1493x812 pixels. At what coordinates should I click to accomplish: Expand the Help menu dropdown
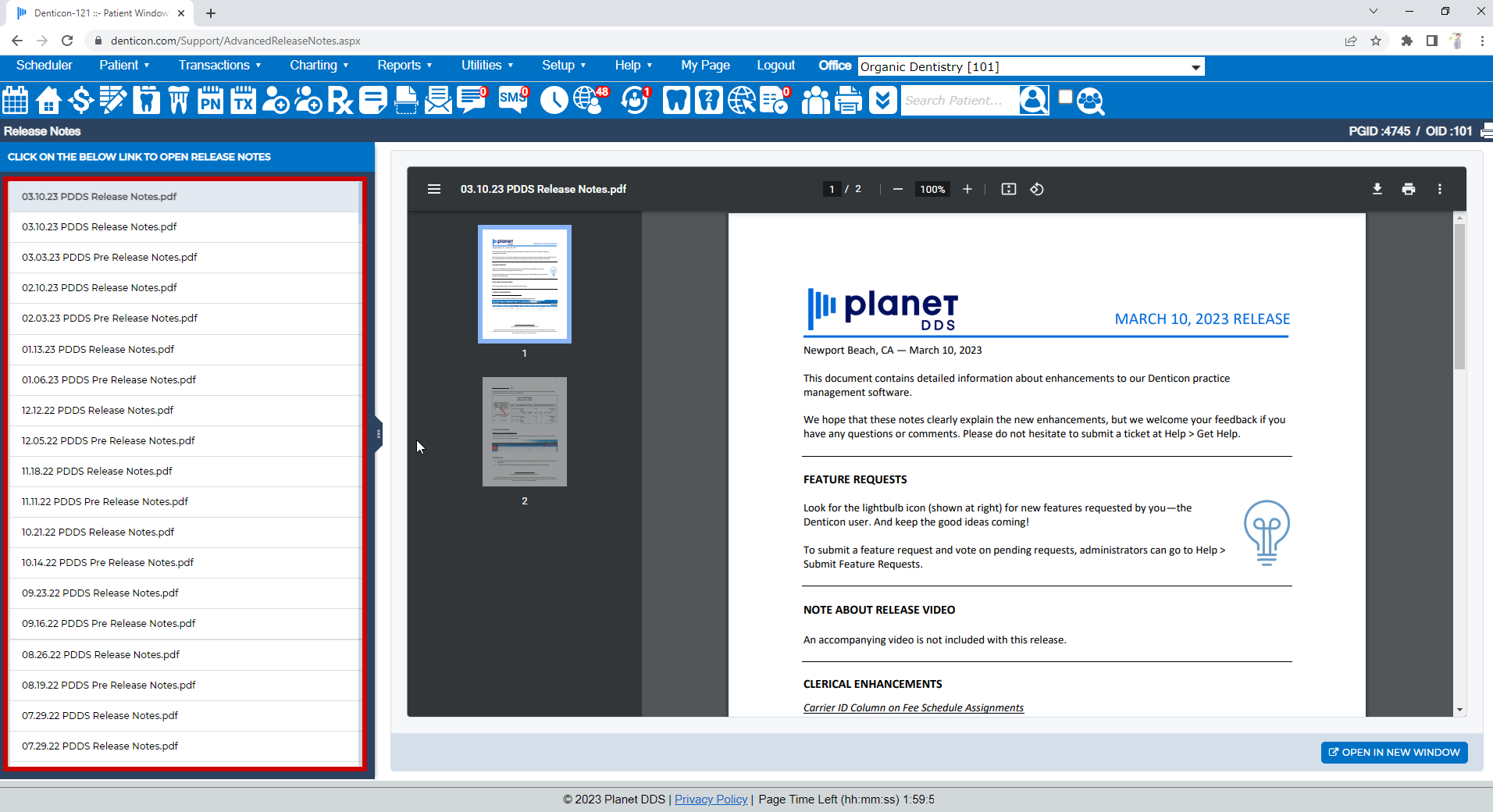[633, 66]
